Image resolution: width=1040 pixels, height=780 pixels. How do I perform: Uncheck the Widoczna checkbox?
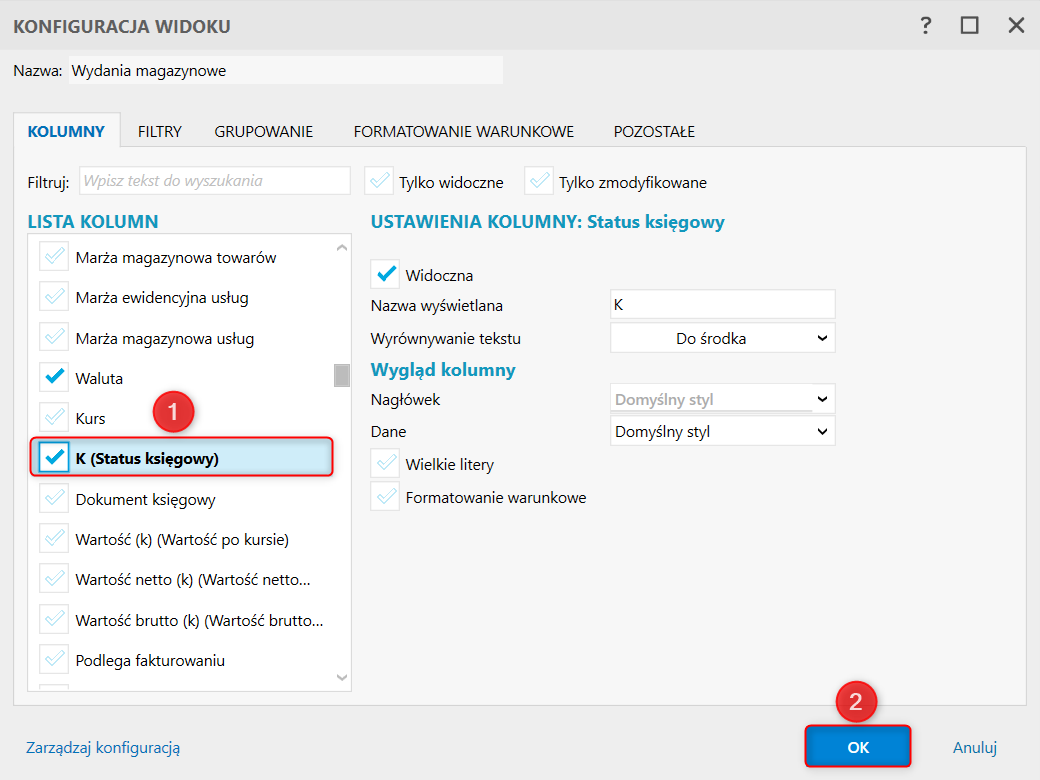pos(385,274)
